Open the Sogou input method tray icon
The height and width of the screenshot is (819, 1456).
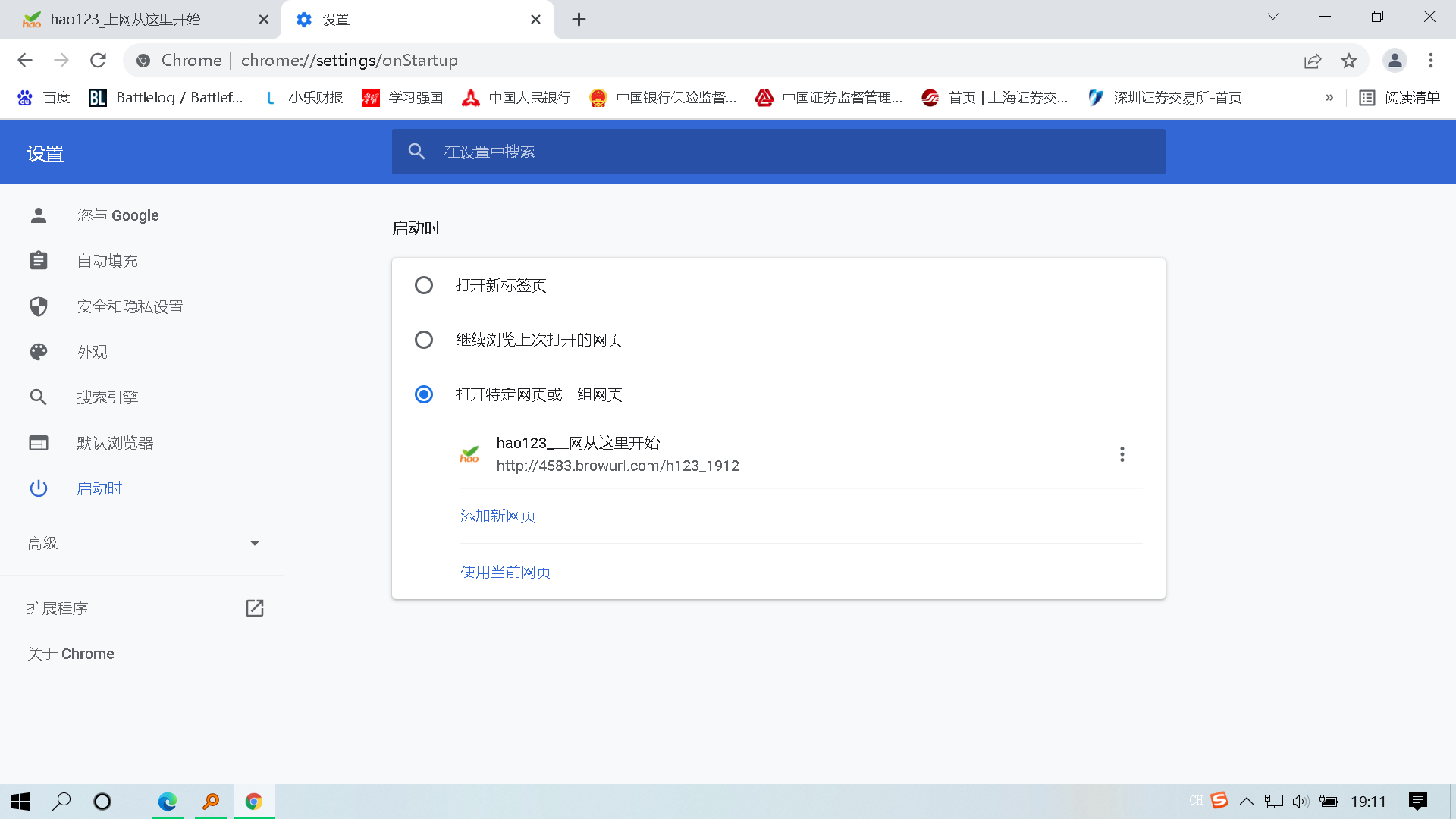click(x=1219, y=801)
